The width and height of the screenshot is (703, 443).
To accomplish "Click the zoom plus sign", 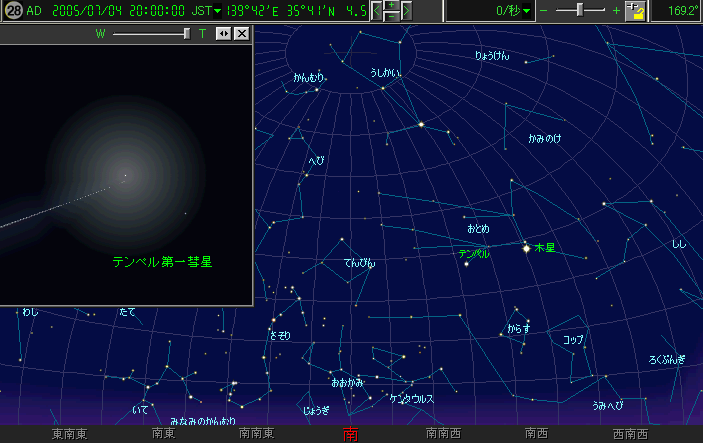I will [615, 11].
